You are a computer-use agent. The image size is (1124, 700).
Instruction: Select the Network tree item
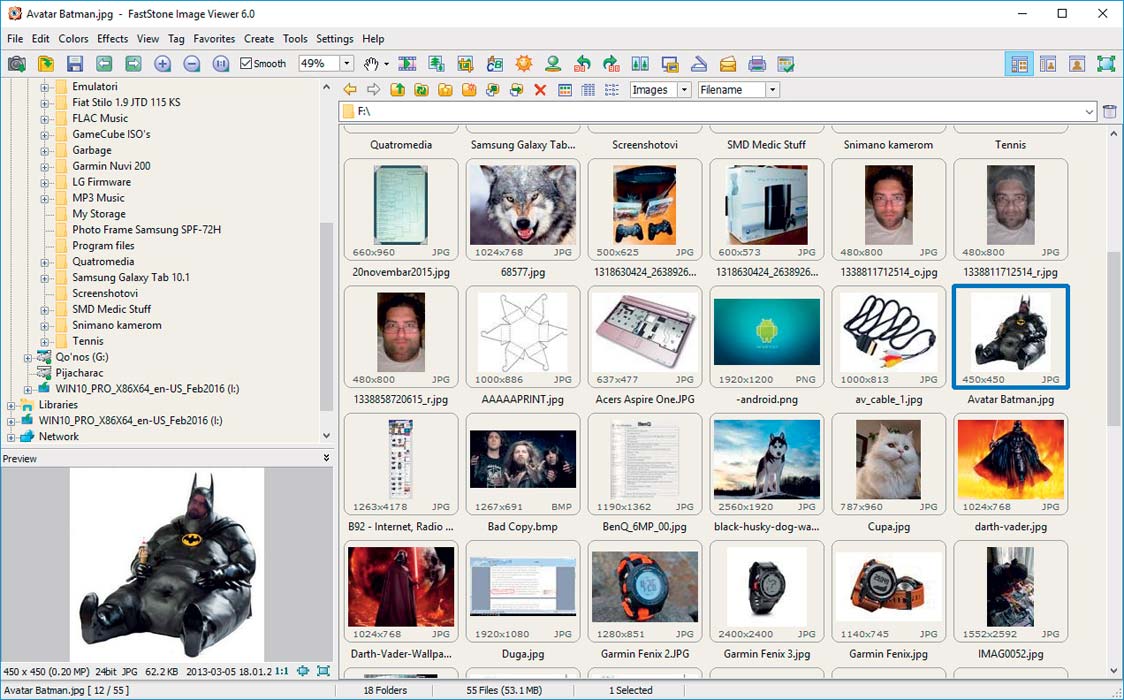(x=59, y=436)
